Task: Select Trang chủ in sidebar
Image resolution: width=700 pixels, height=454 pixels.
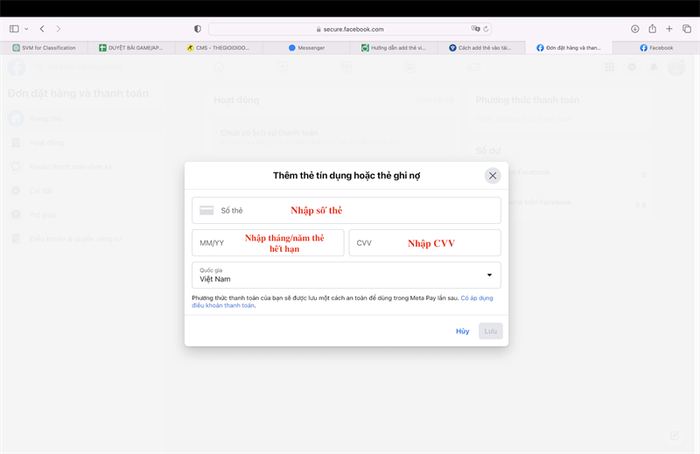Action: pyautogui.click(x=85, y=118)
